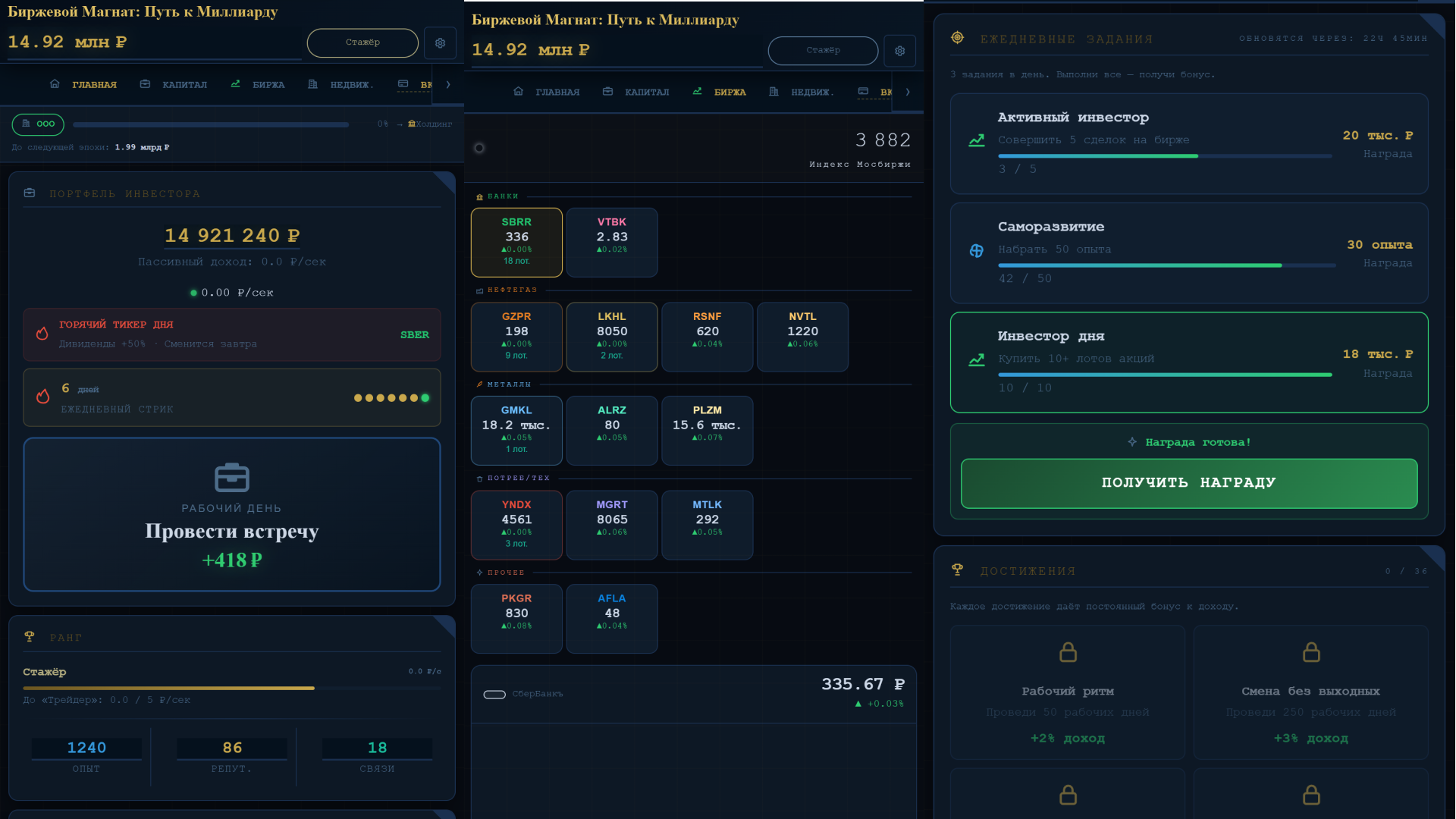Click lock icon on Смена без выходных achievement
Viewport: 1456px width, 819px height.
coord(1311,652)
